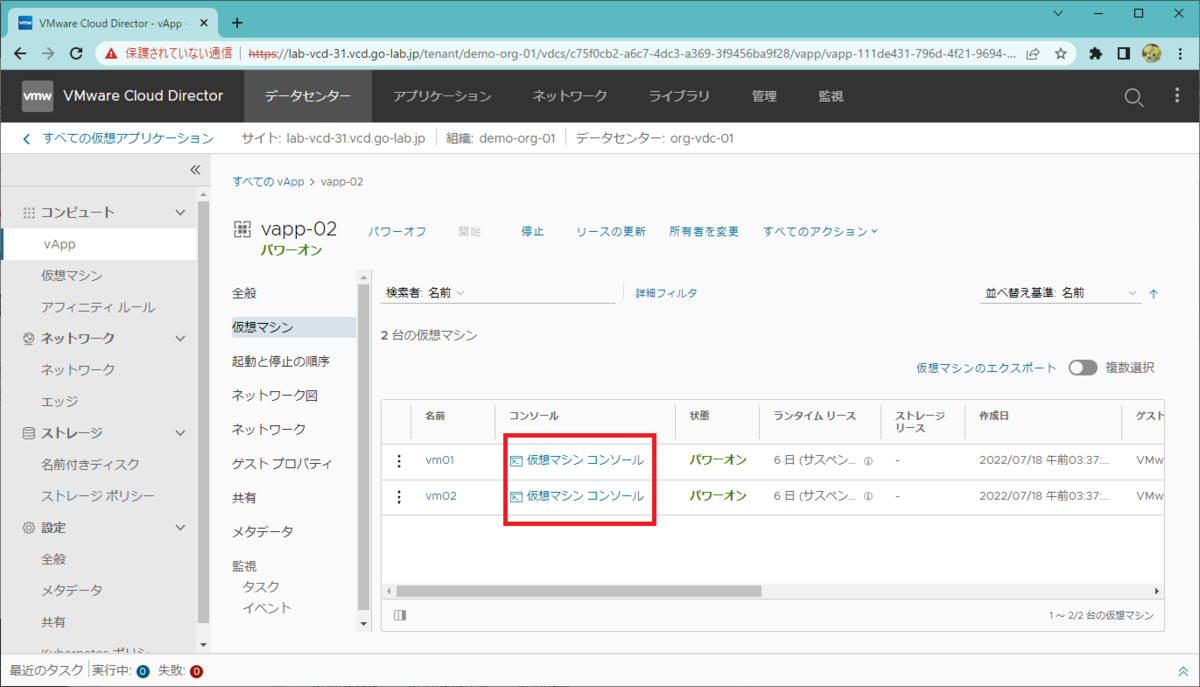The height and width of the screenshot is (687, 1200).
Task: Open ネットワーク図 detail section
Action: pyautogui.click(x=275, y=395)
